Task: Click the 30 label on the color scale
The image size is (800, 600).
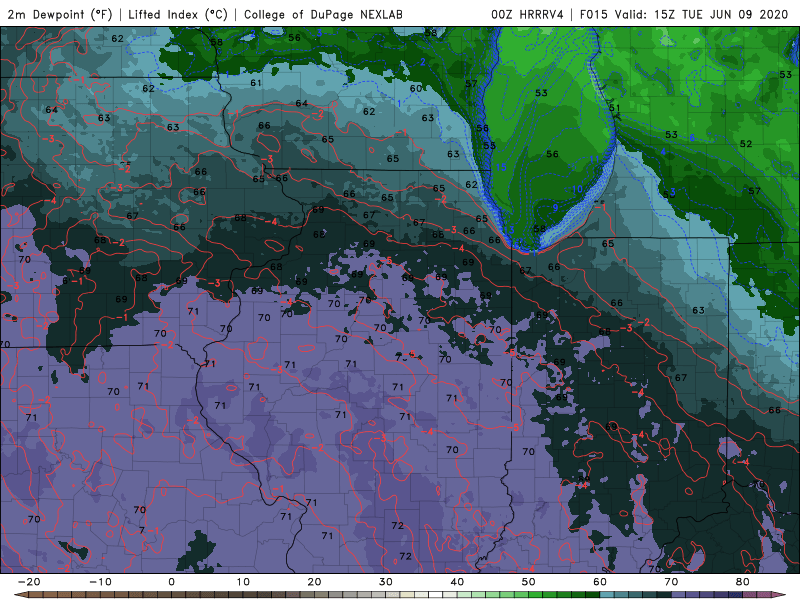Action: pos(386,582)
